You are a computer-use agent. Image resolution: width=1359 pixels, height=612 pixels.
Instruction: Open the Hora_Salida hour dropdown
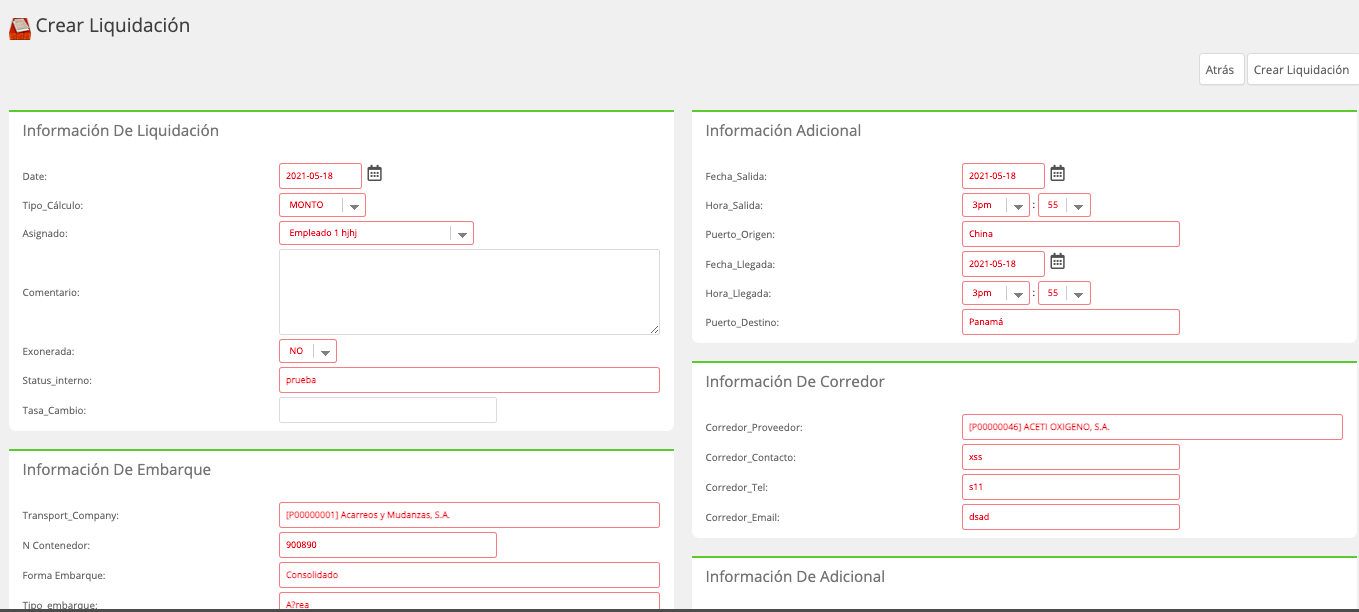(996, 205)
